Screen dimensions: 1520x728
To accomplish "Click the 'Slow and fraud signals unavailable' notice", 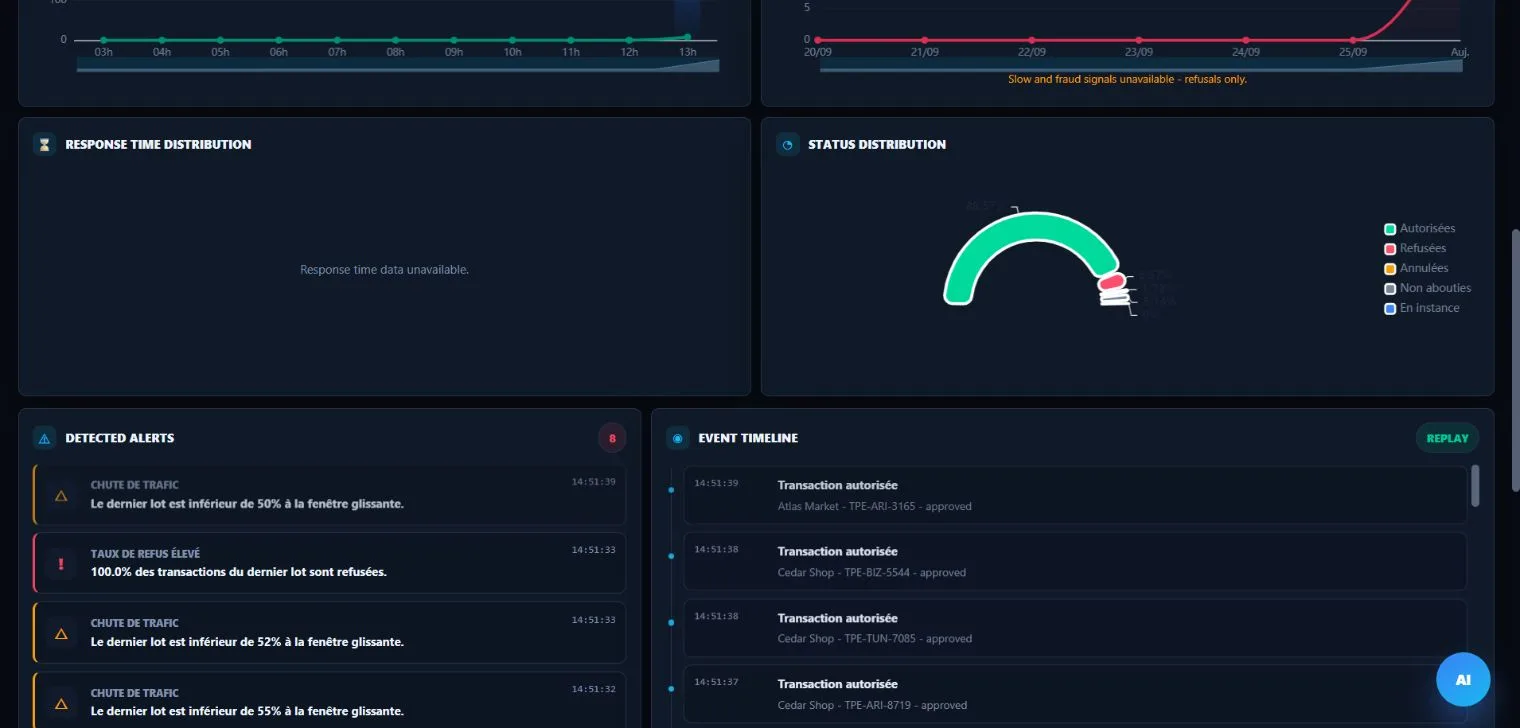I will pyautogui.click(x=1127, y=79).
